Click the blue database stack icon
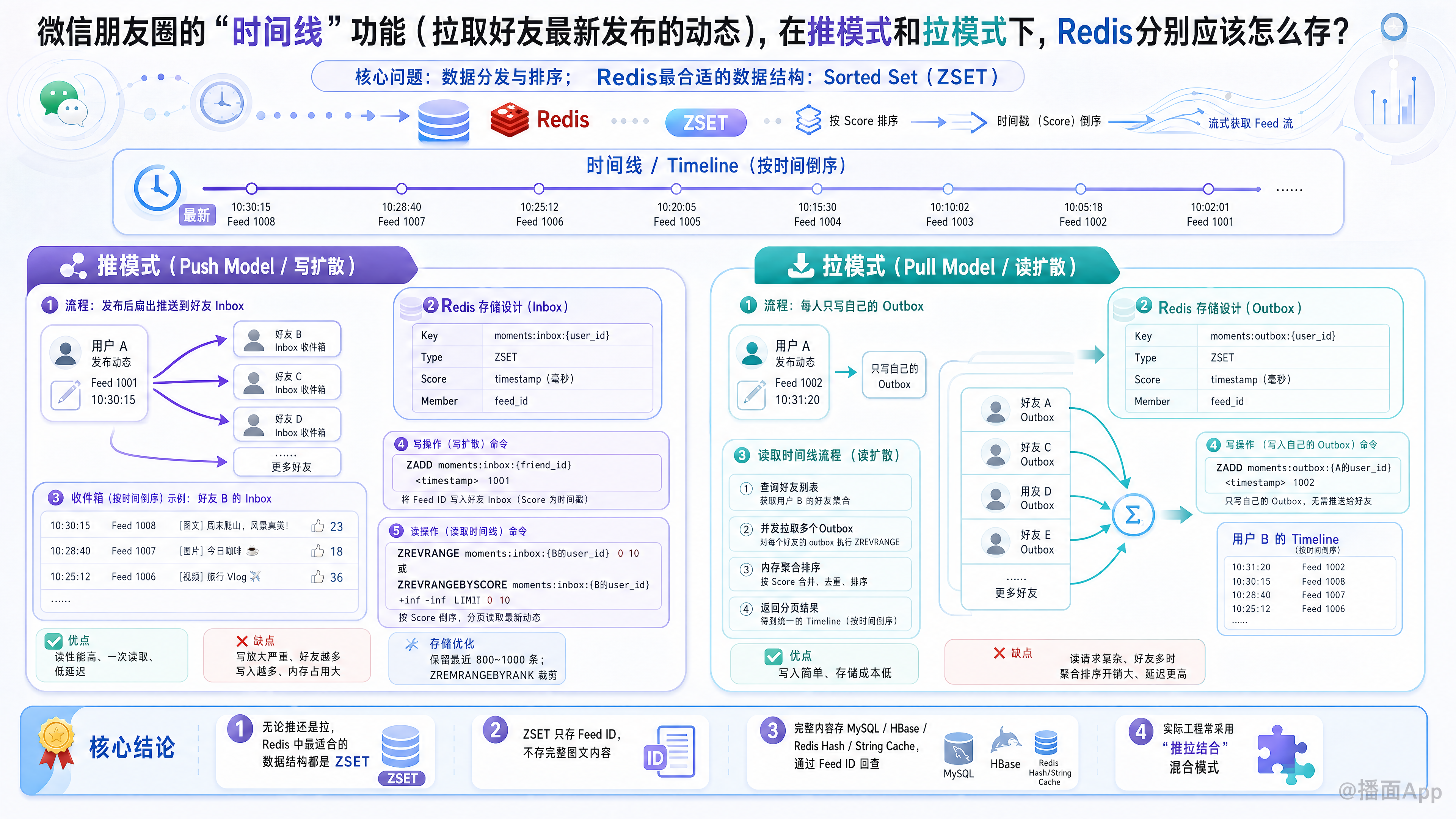This screenshot has width=1456, height=819. pos(443,121)
